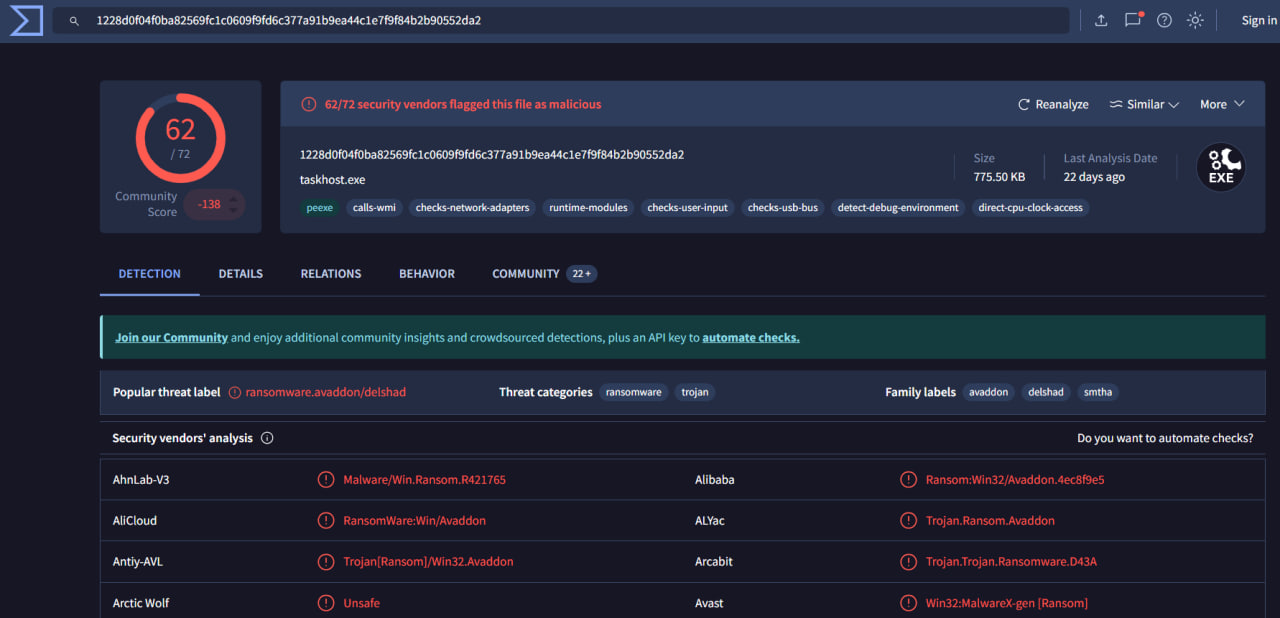Follow the automate checks link

750,338
